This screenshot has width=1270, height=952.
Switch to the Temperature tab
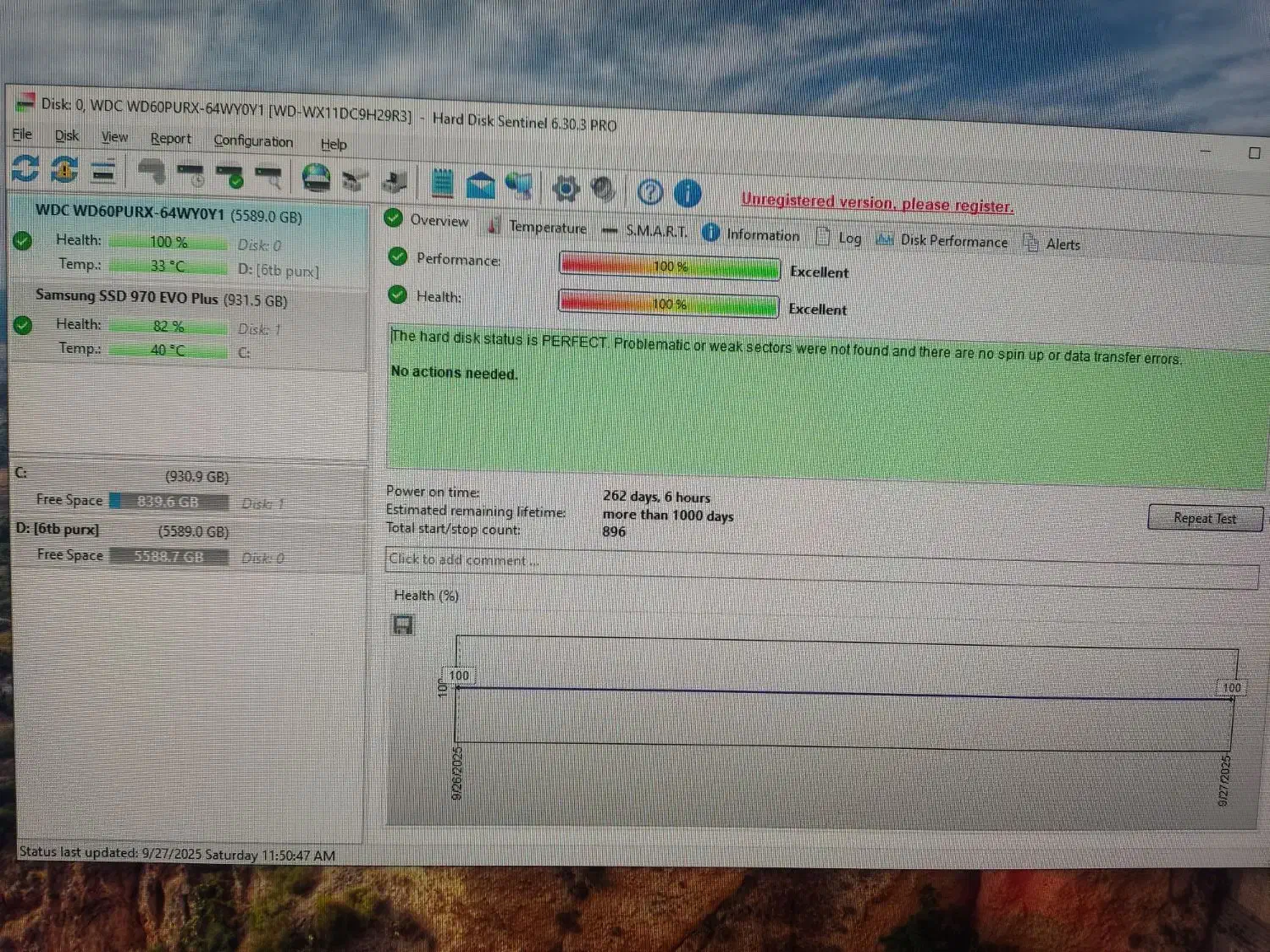547,228
